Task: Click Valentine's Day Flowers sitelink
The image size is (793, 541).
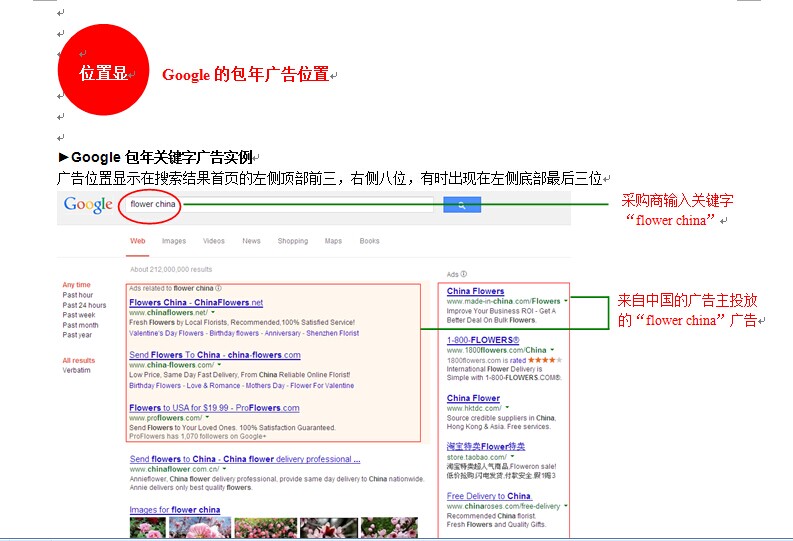Action: pos(166,333)
